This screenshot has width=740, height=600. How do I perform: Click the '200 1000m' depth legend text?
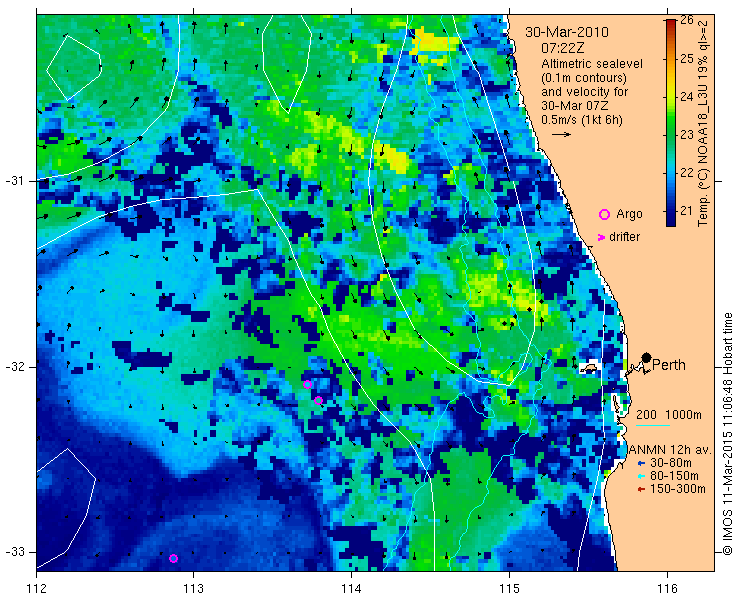click(x=669, y=415)
